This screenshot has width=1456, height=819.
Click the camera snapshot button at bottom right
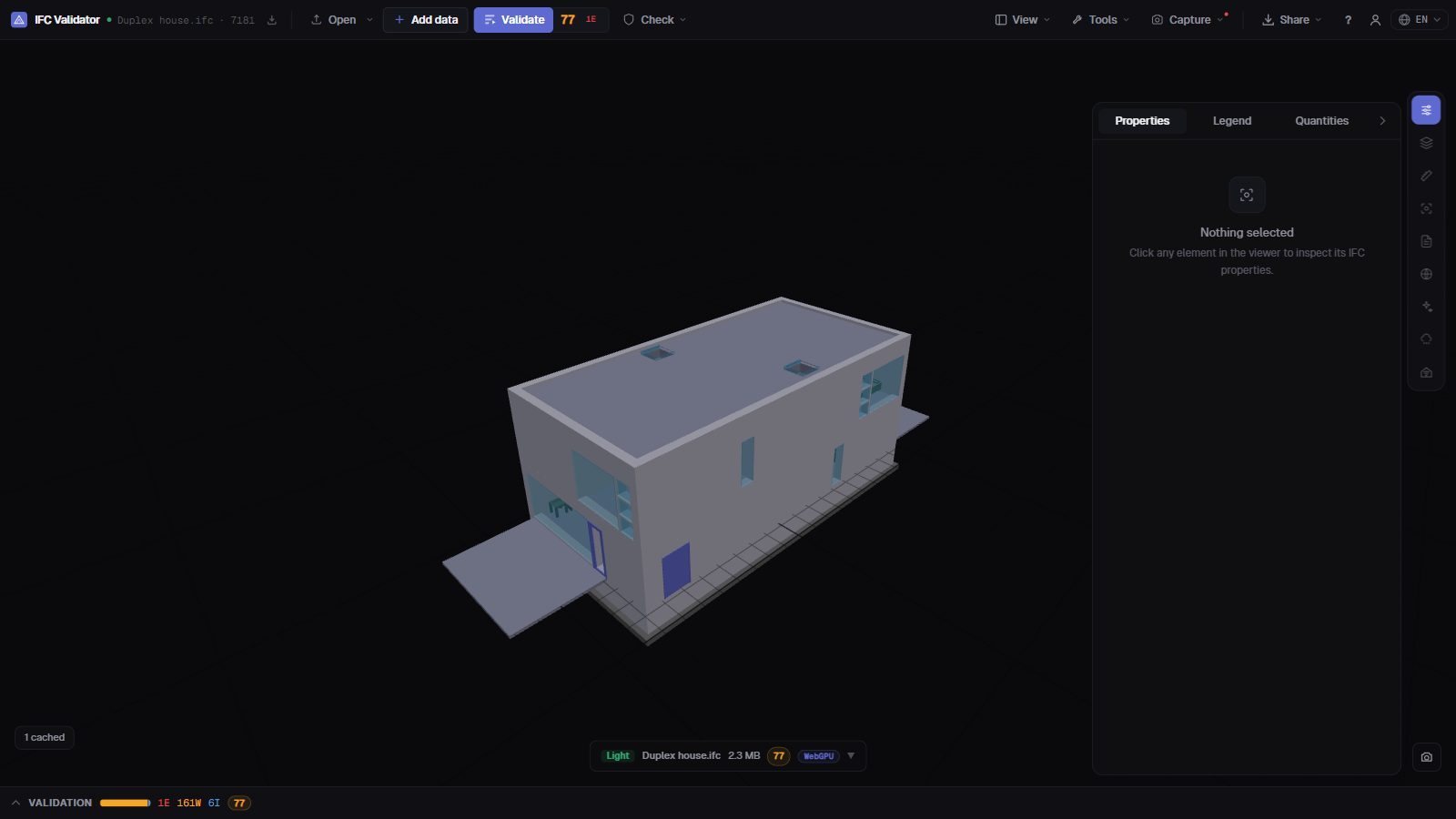[1426, 757]
